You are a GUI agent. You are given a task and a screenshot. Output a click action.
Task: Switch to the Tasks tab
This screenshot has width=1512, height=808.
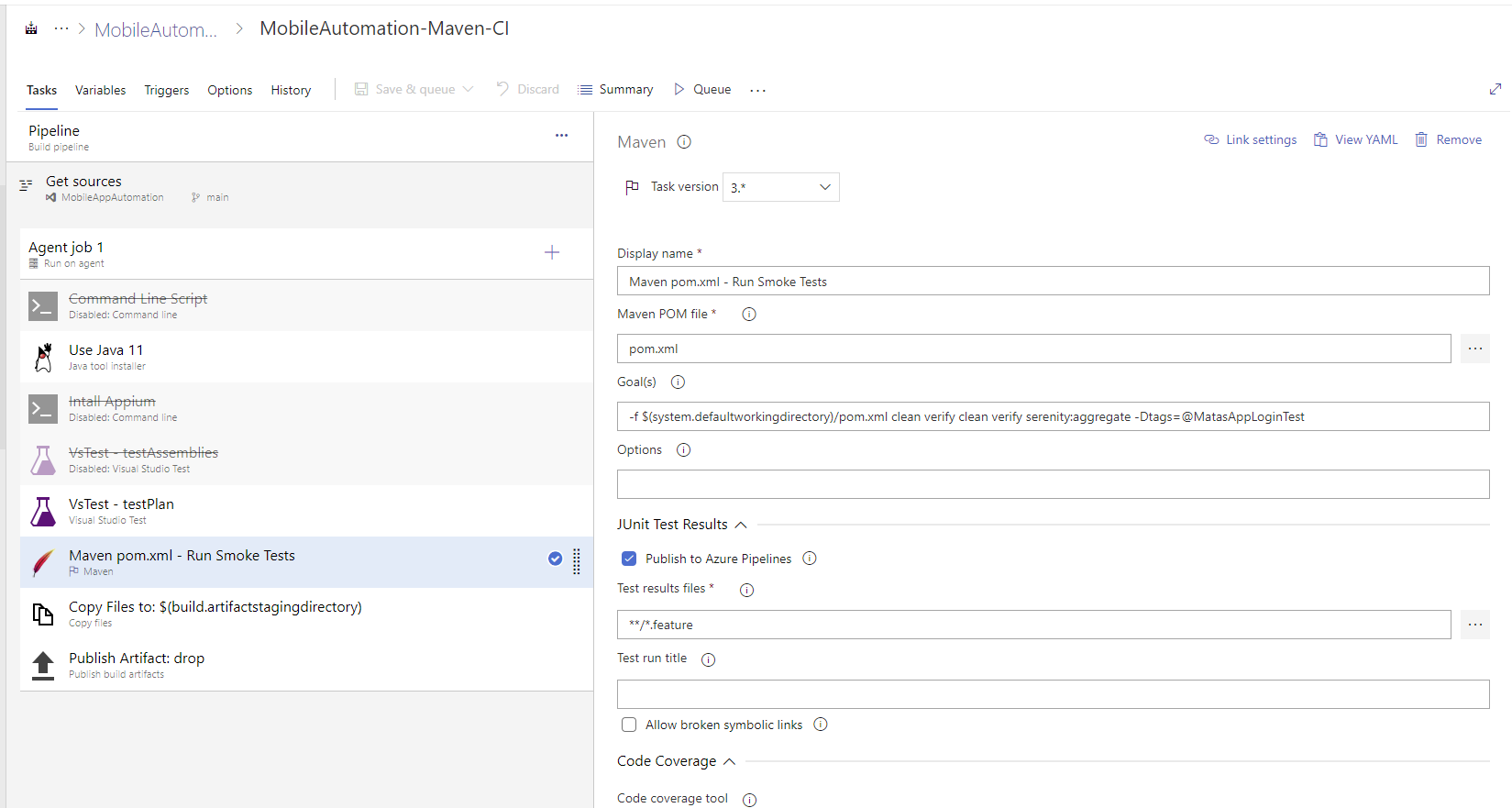[41, 90]
